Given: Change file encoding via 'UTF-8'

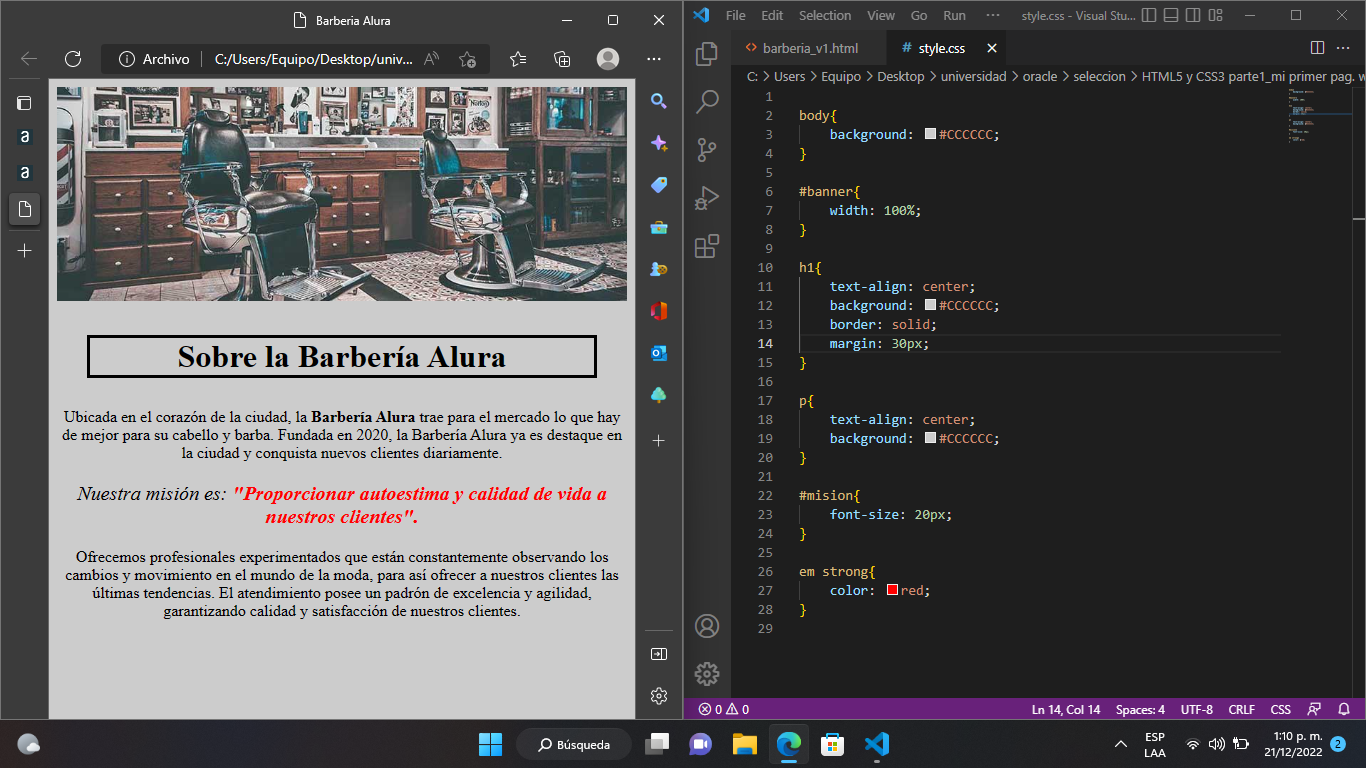Looking at the screenshot, I should pos(1196,709).
